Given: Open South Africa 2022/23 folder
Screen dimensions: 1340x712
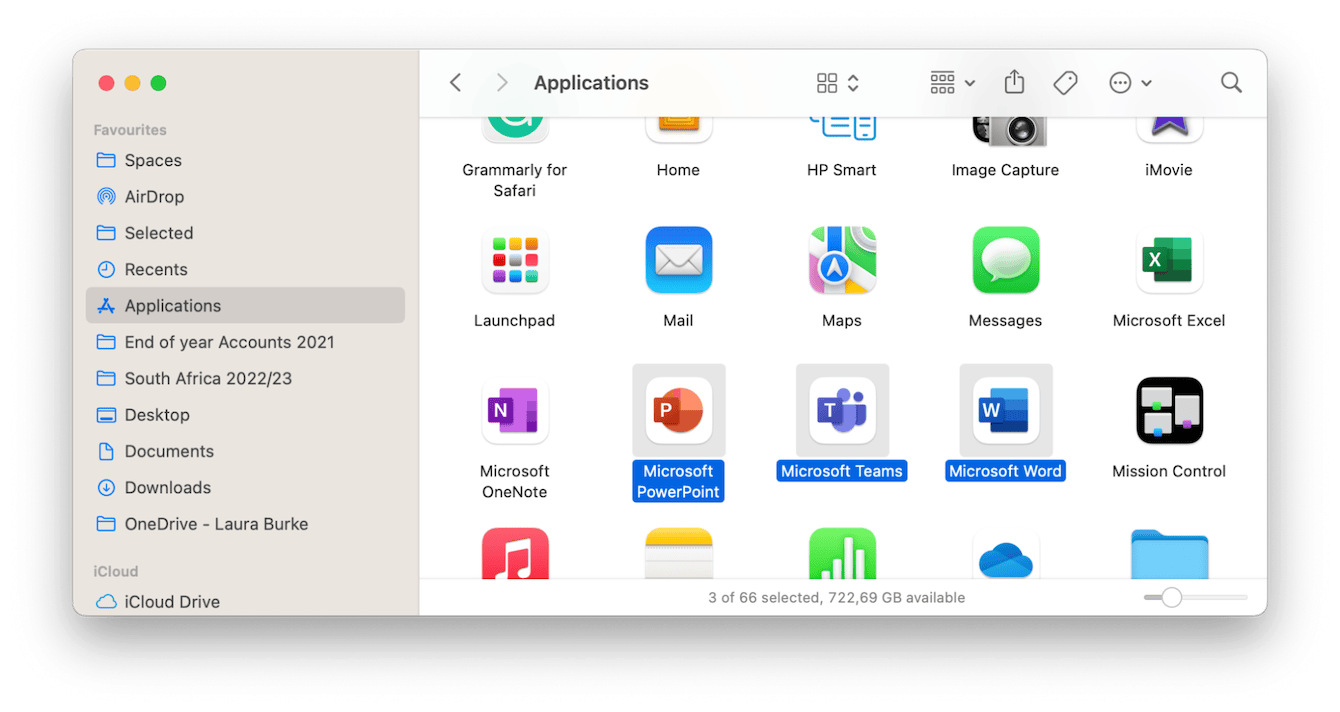Looking at the screenshot, I should (x=245, y=378).
